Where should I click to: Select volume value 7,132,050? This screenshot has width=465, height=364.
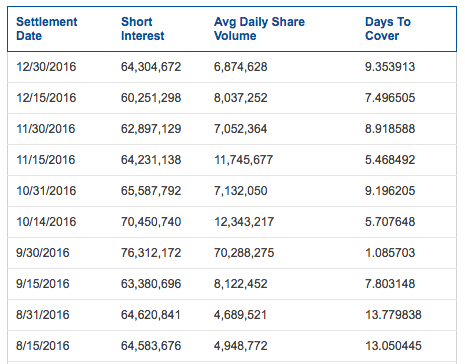[x=241, y=191]
